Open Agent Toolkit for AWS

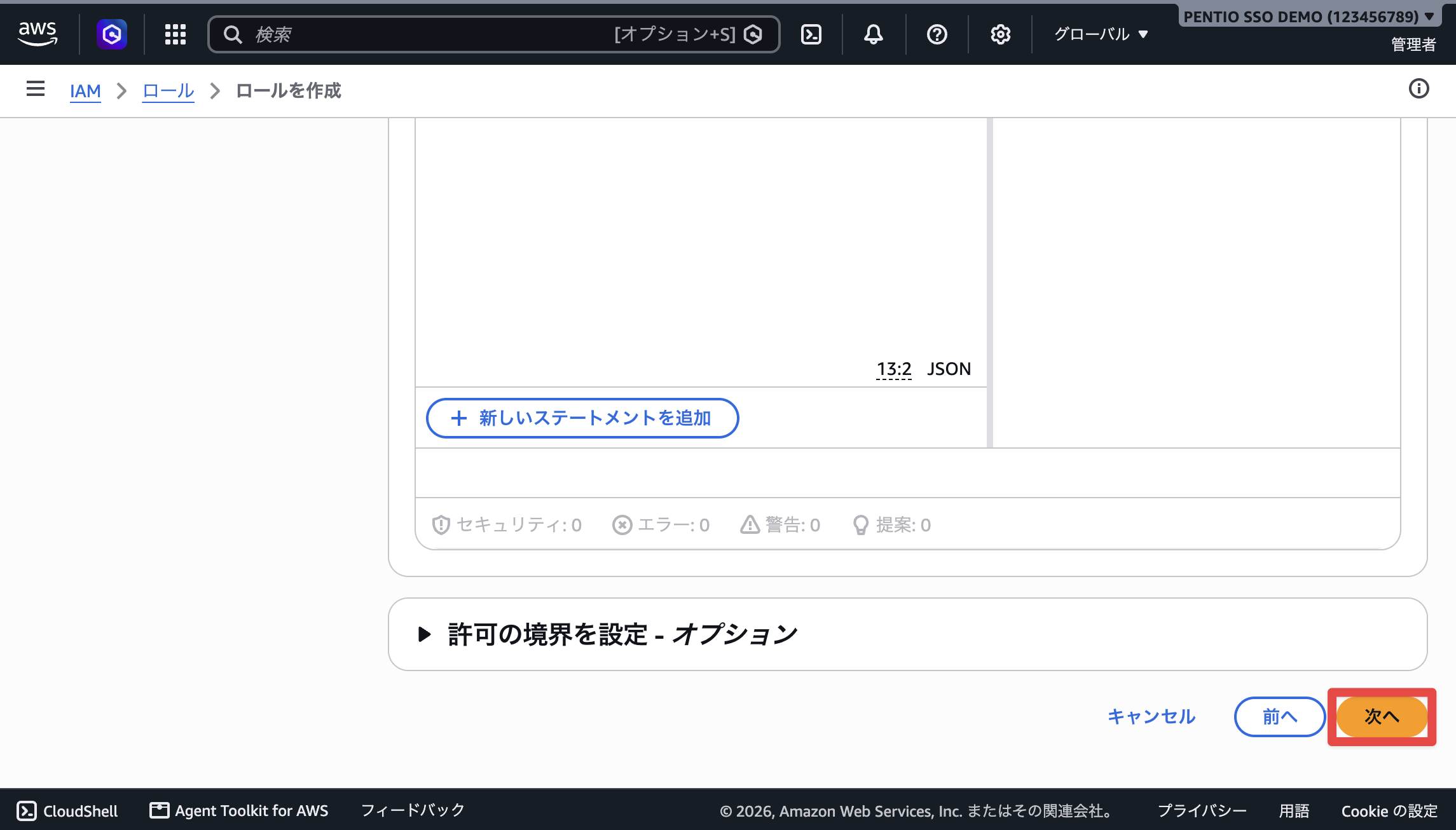[239, 811]
